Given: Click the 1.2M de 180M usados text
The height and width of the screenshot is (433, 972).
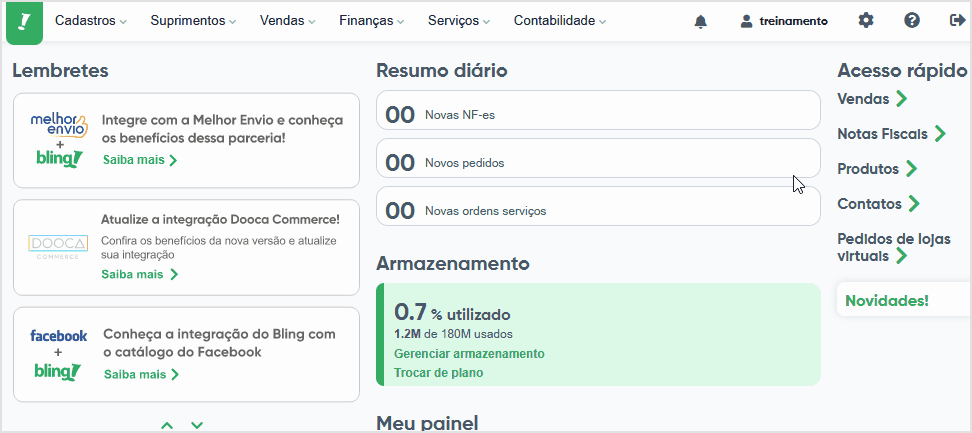Looking at the screenshot, I should click(453, 334).
